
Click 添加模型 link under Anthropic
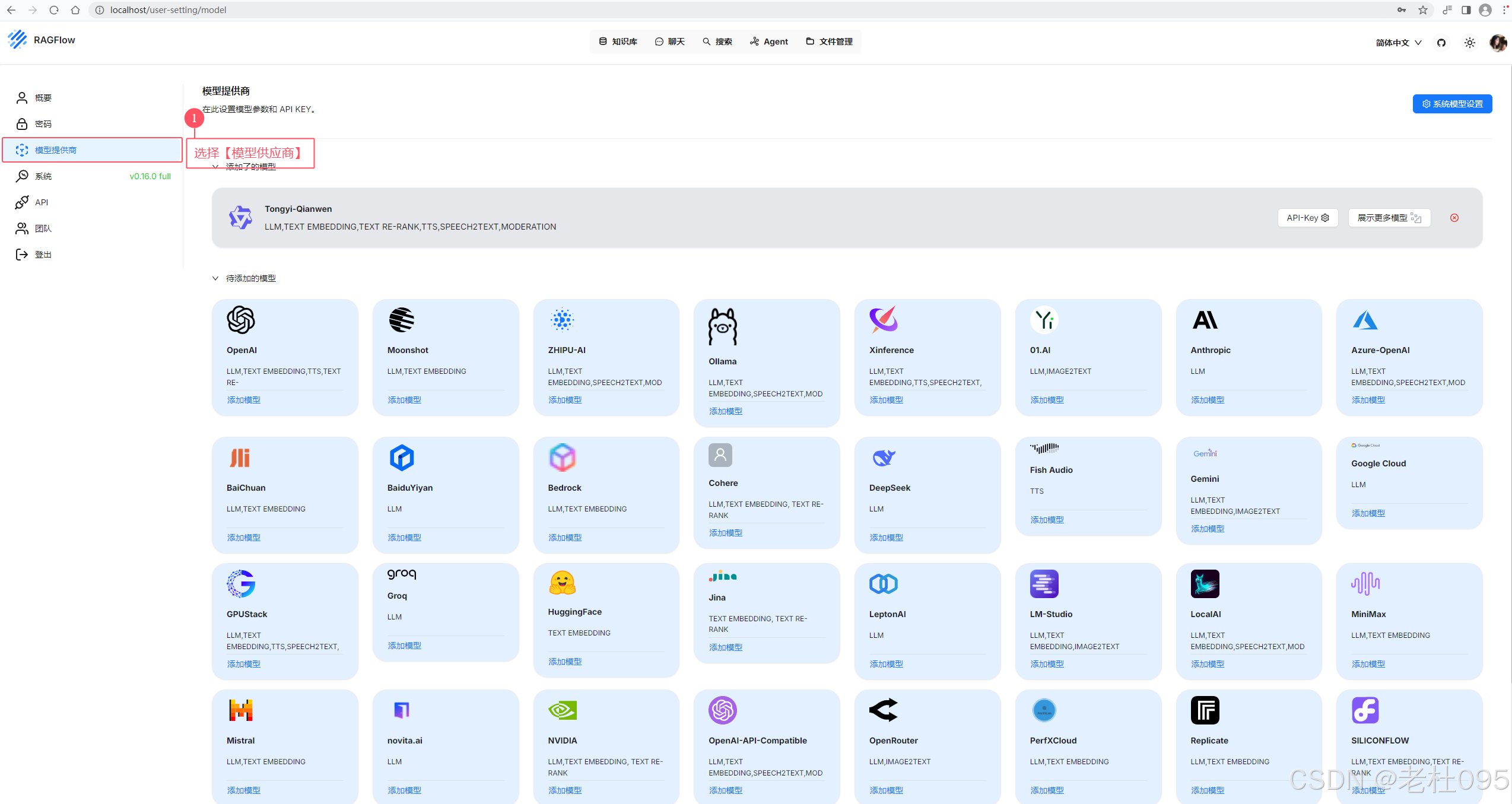pos(1207,400)
